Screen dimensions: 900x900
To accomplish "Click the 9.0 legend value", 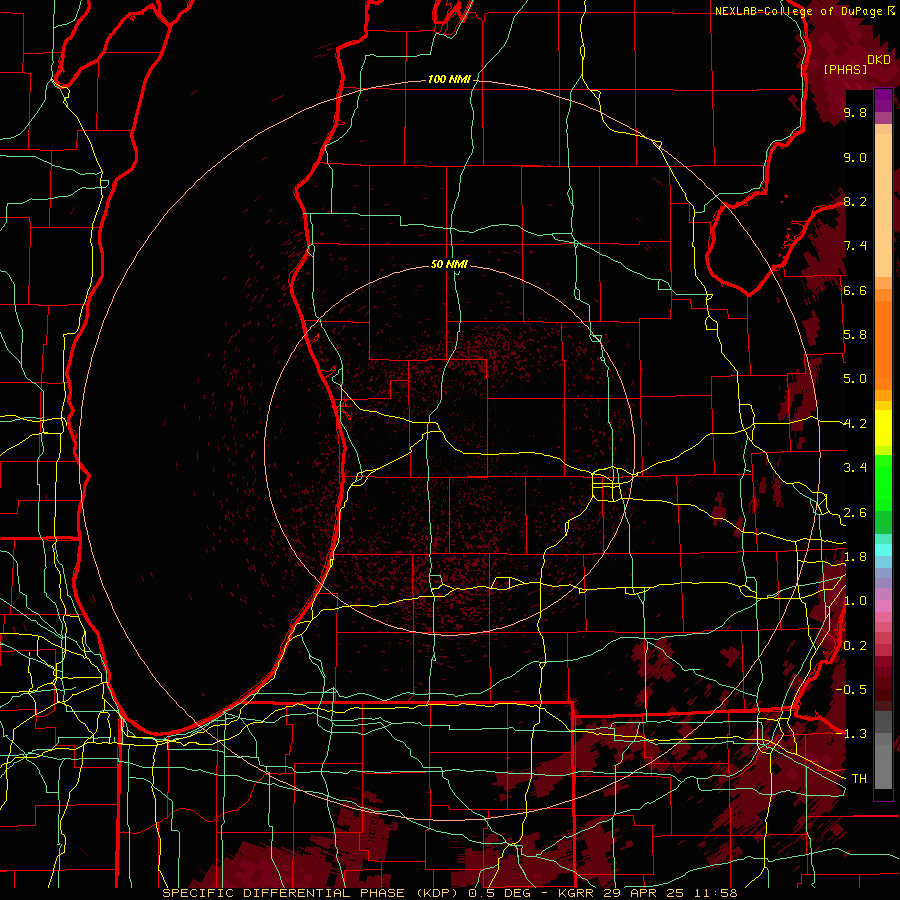I will 855,157.
